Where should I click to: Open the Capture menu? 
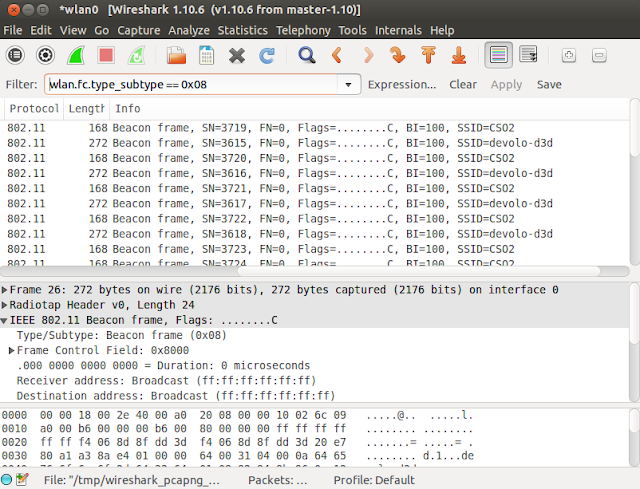(x=139, y=30)
